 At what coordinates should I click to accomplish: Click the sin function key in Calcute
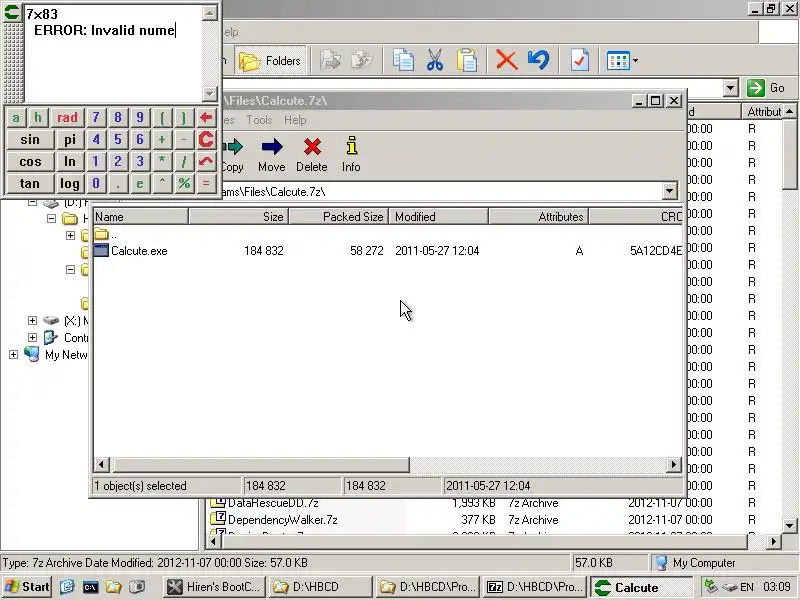point(30,140)
